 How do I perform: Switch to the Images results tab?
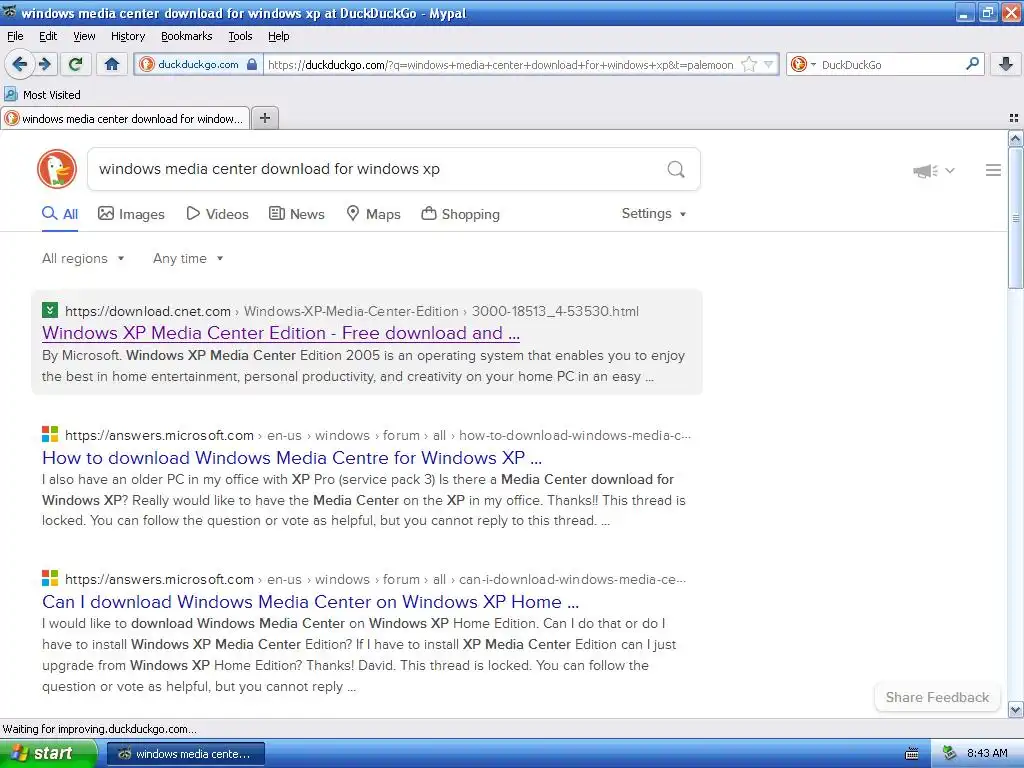click(x=131, y=214)
